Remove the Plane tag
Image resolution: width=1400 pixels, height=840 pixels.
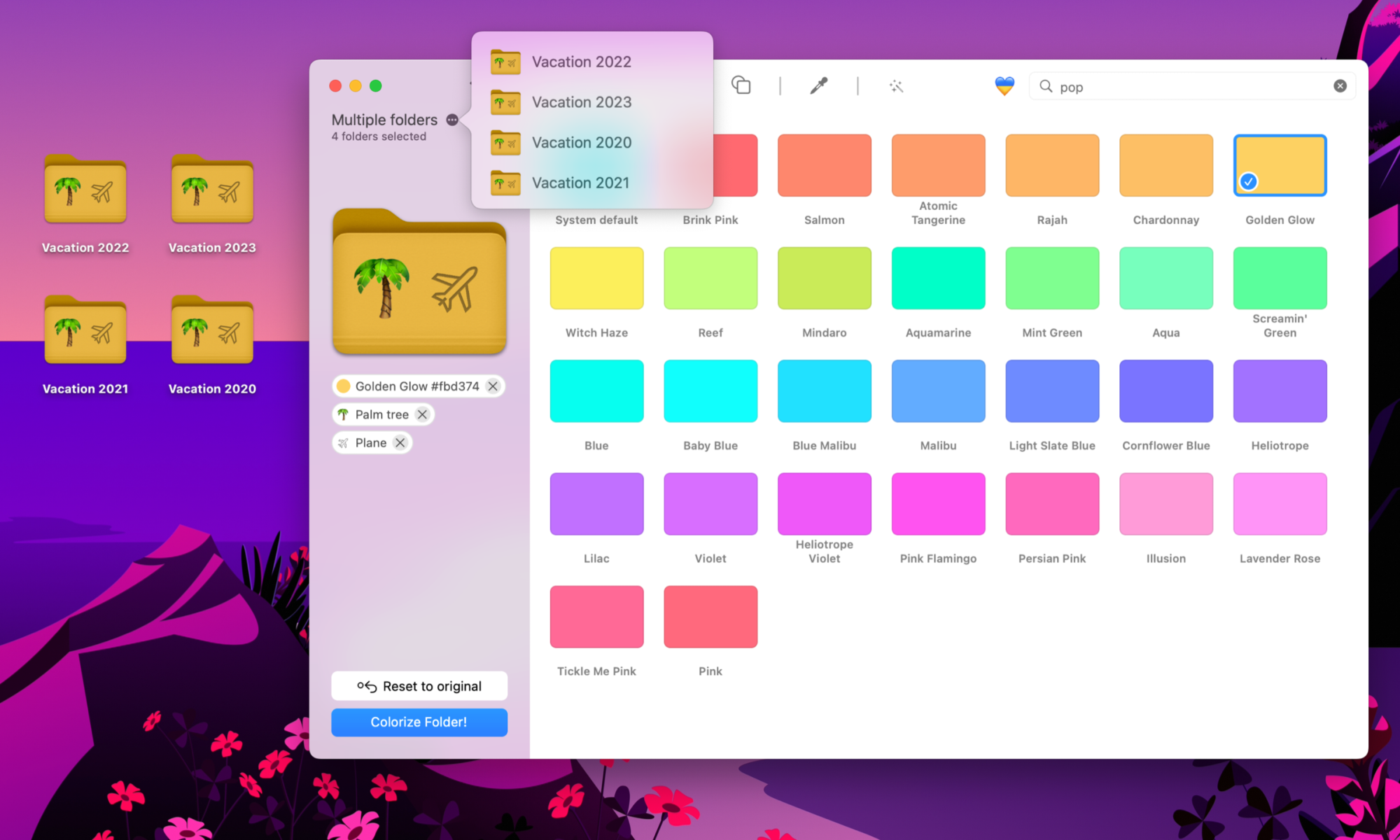(400, 443)
